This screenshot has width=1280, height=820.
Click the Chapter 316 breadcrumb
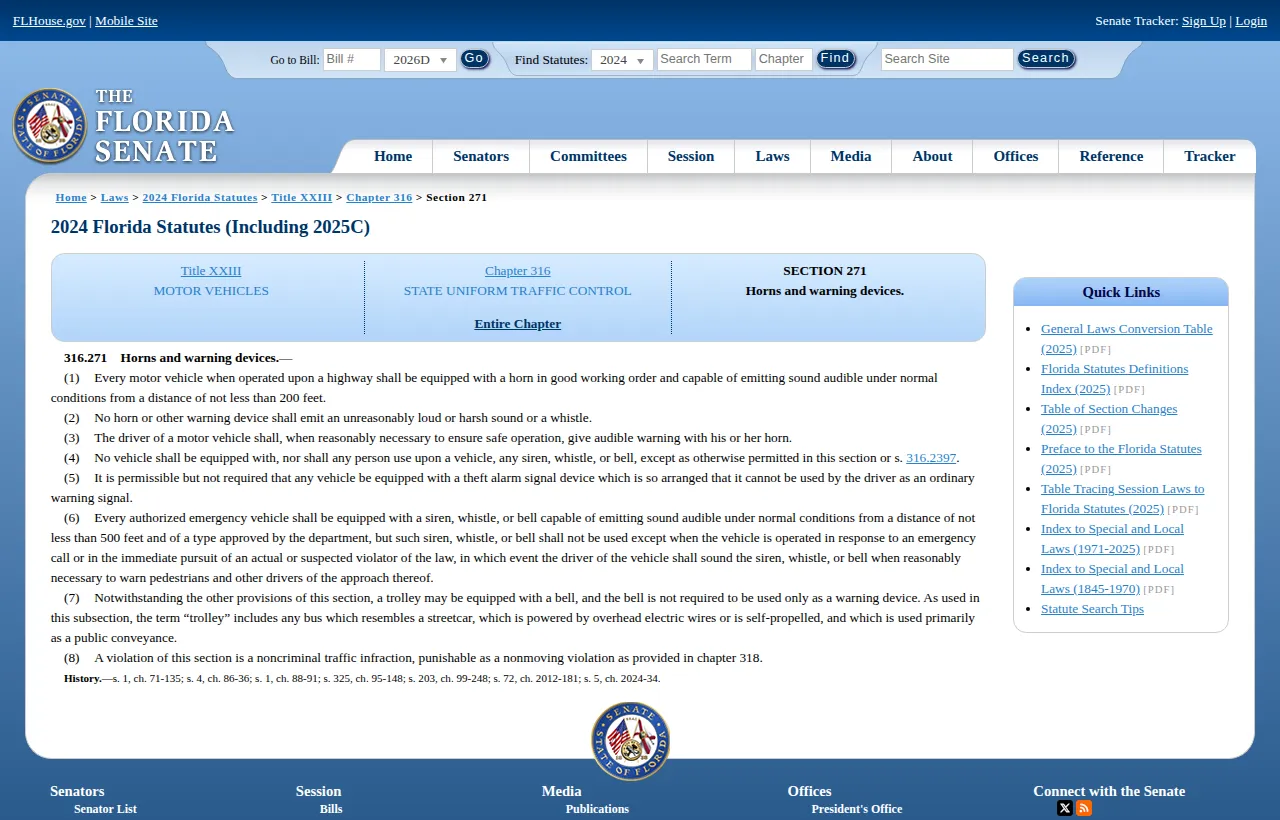(x=379, y=197)
